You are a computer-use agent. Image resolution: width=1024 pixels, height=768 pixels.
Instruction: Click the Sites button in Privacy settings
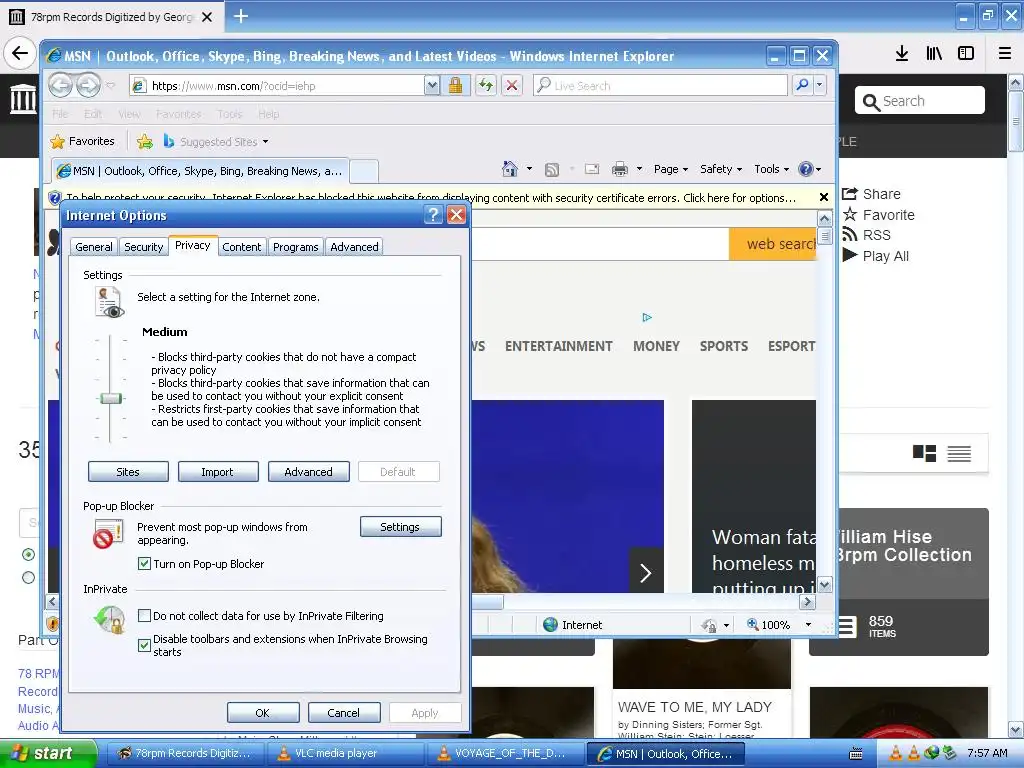click(128, 472)
